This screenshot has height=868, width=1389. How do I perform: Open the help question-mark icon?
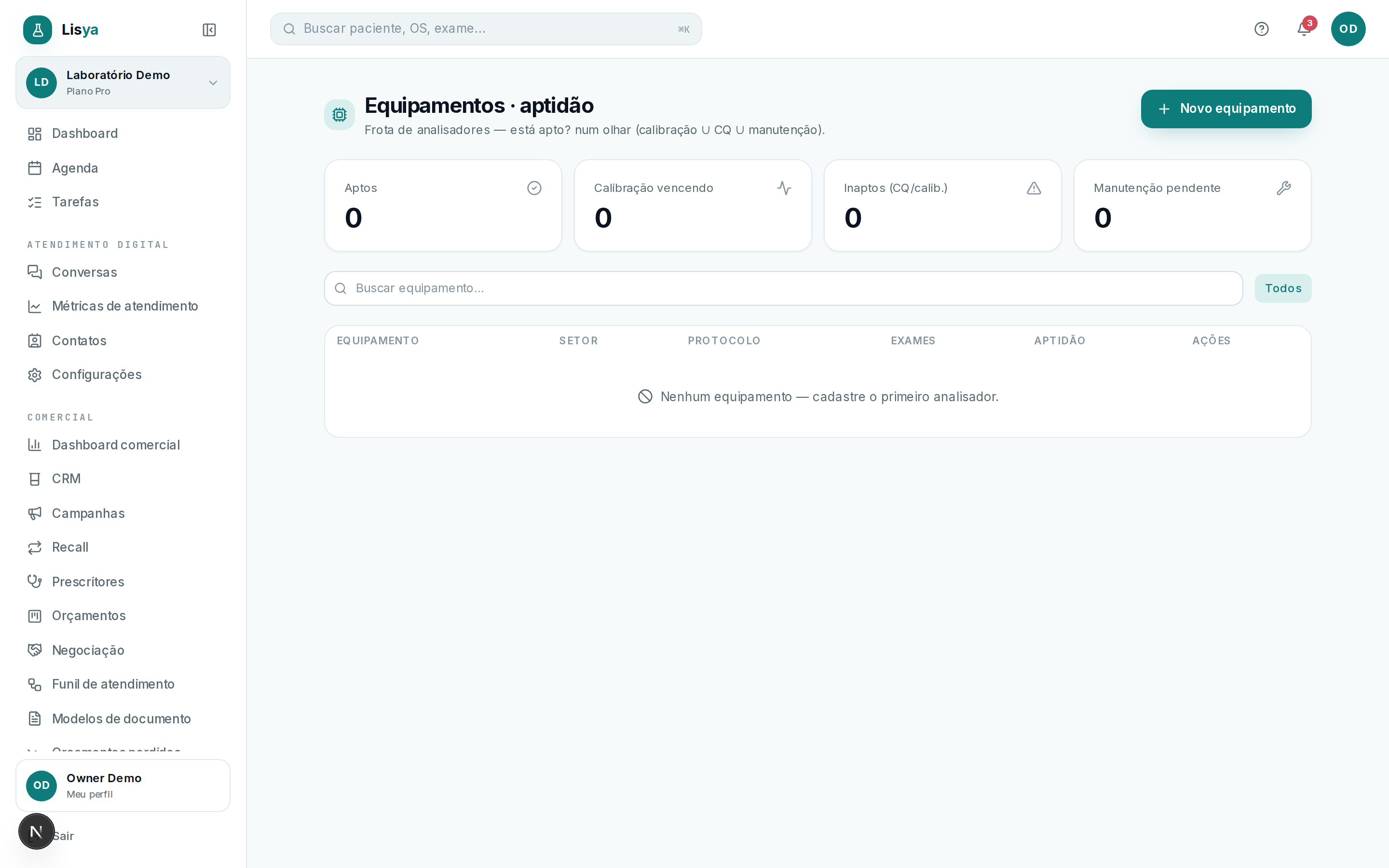click(x=1261, y=29)
